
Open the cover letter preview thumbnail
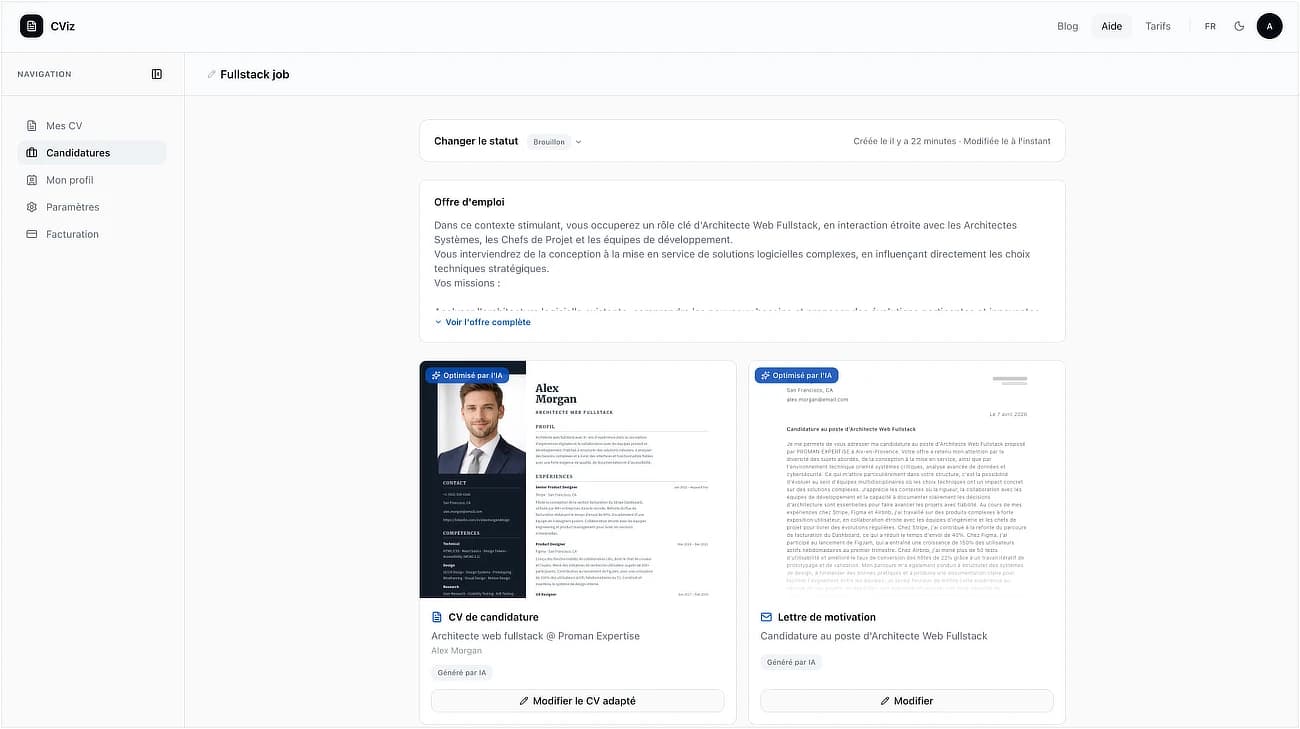[x=906, y=479]
